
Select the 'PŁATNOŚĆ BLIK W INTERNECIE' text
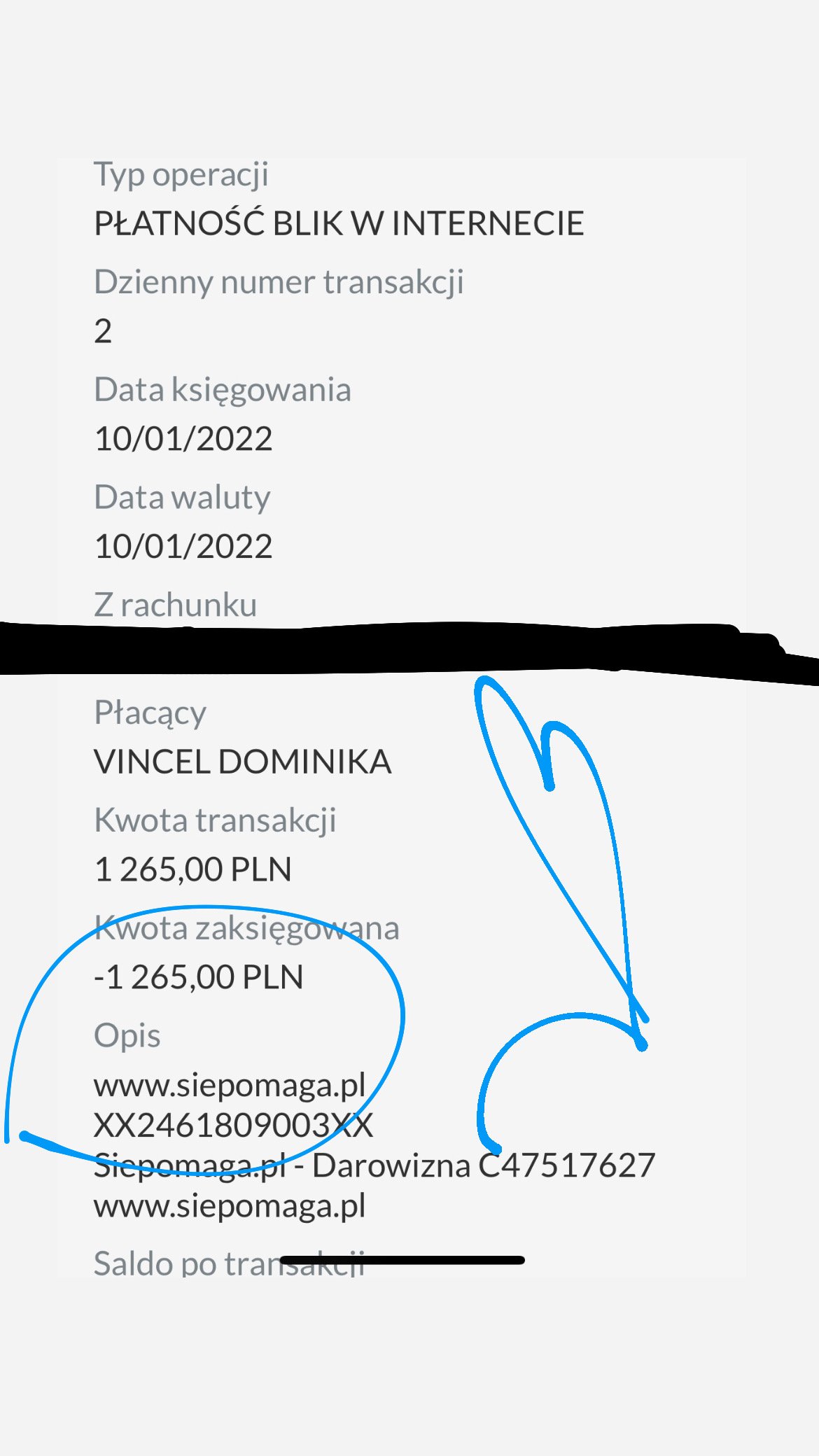point(339,223)
